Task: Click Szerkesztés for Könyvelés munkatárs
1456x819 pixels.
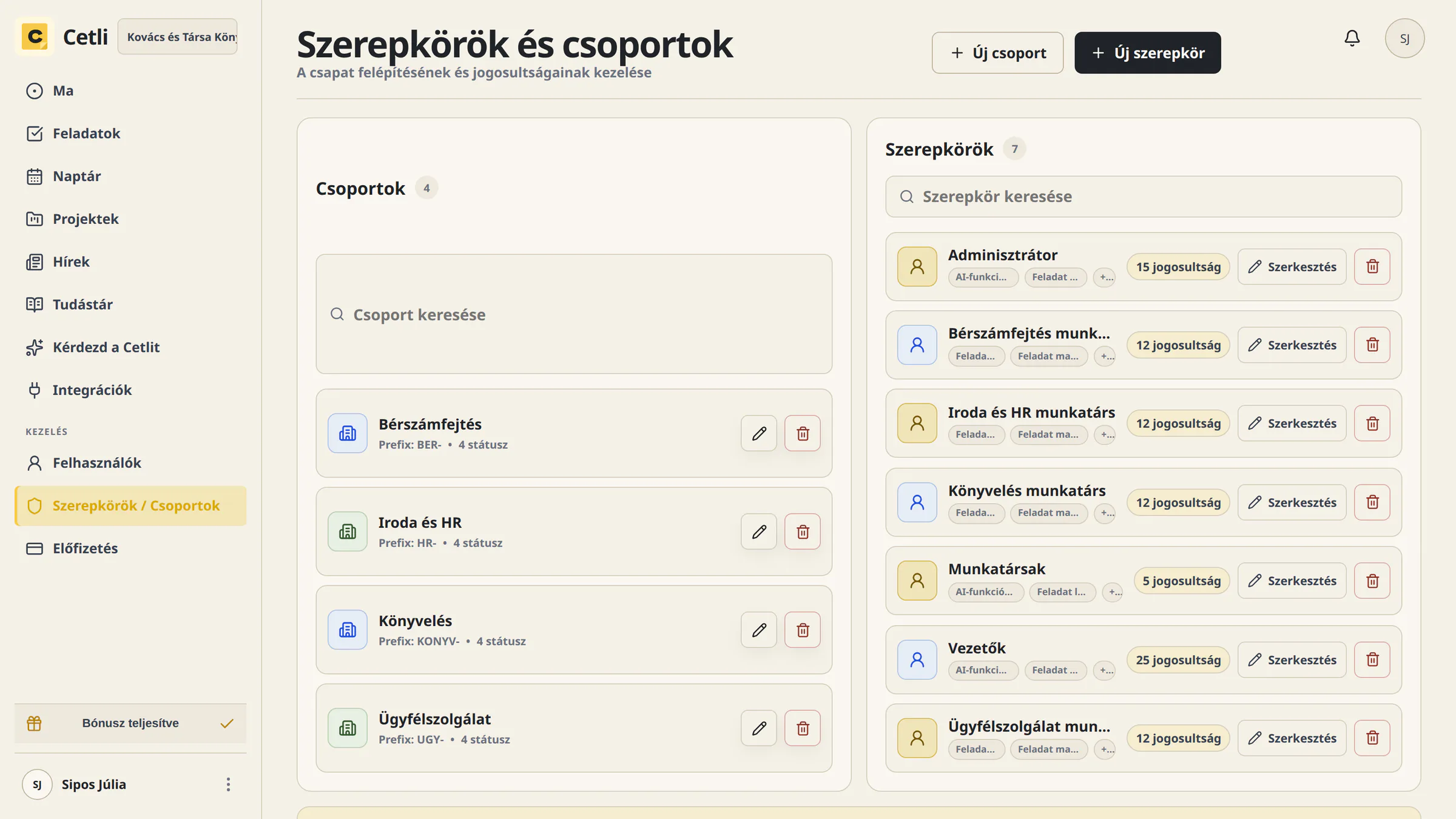Action: [x=1292, y=502]
